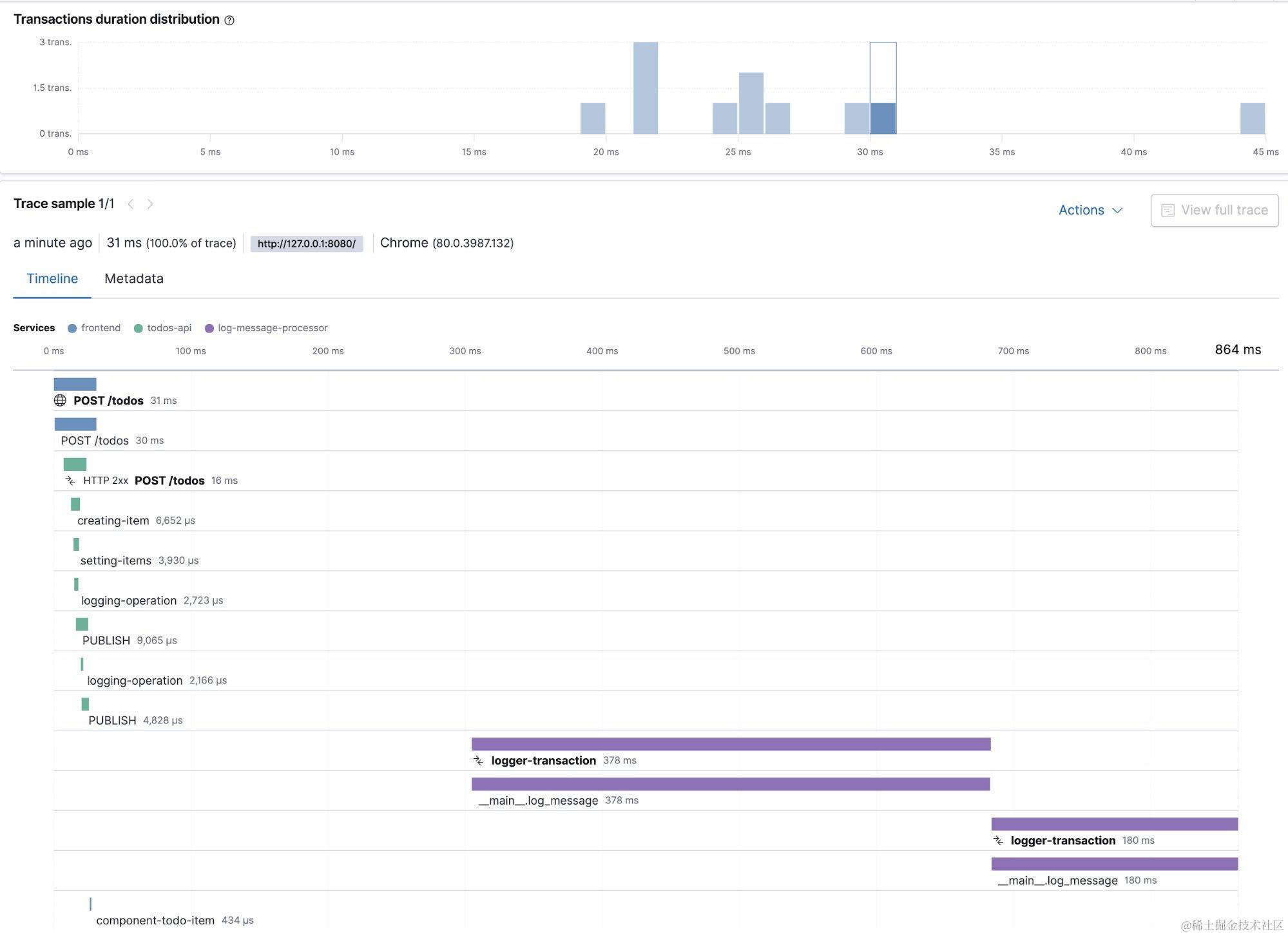Click the View full trace document icon

[1168, 211]
